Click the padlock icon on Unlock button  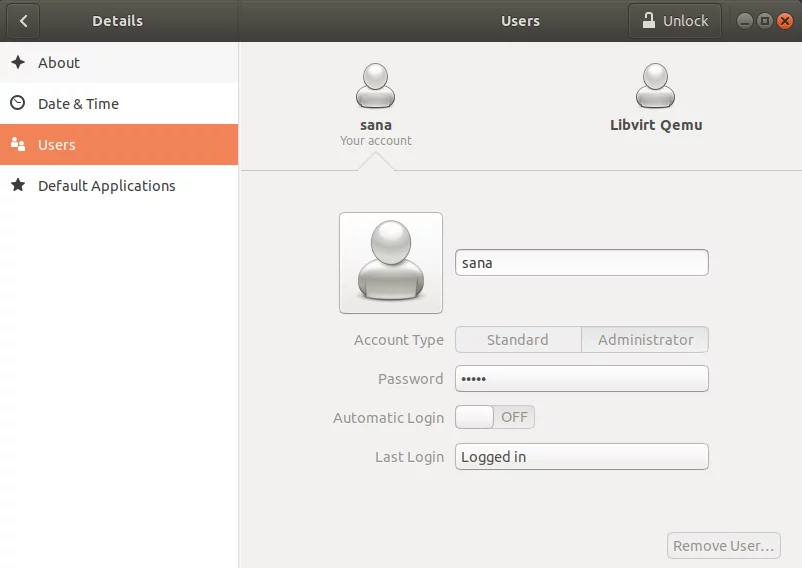point(649,21)
